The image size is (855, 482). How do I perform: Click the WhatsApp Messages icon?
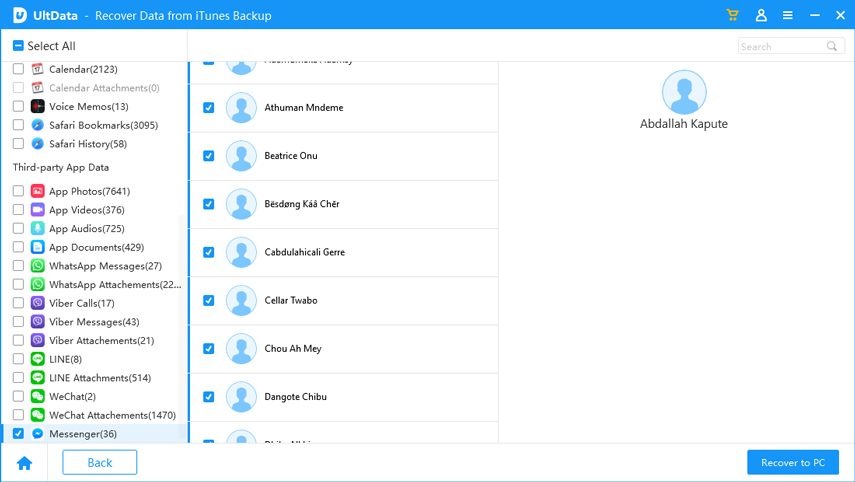tap(38, 266)
